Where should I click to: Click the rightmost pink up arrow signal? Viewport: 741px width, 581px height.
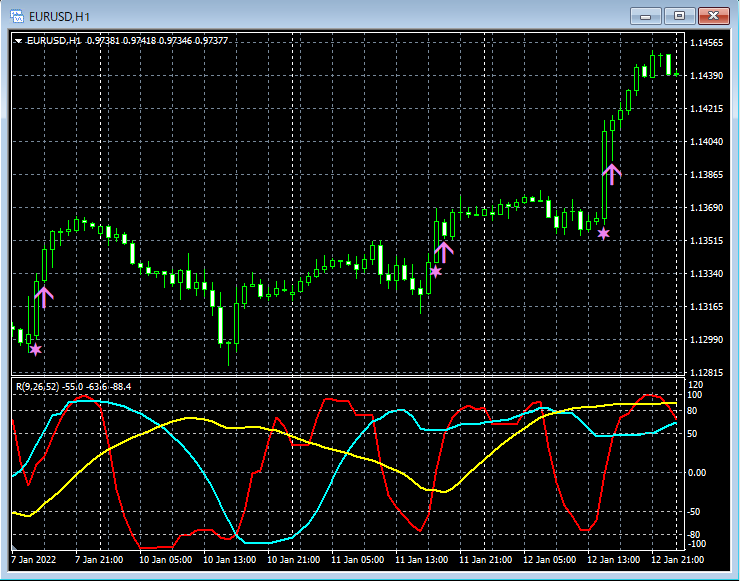(612, 173)
